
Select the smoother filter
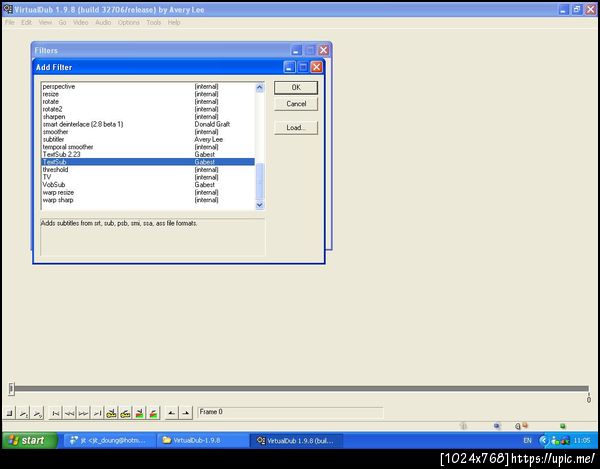click(148, 132)
